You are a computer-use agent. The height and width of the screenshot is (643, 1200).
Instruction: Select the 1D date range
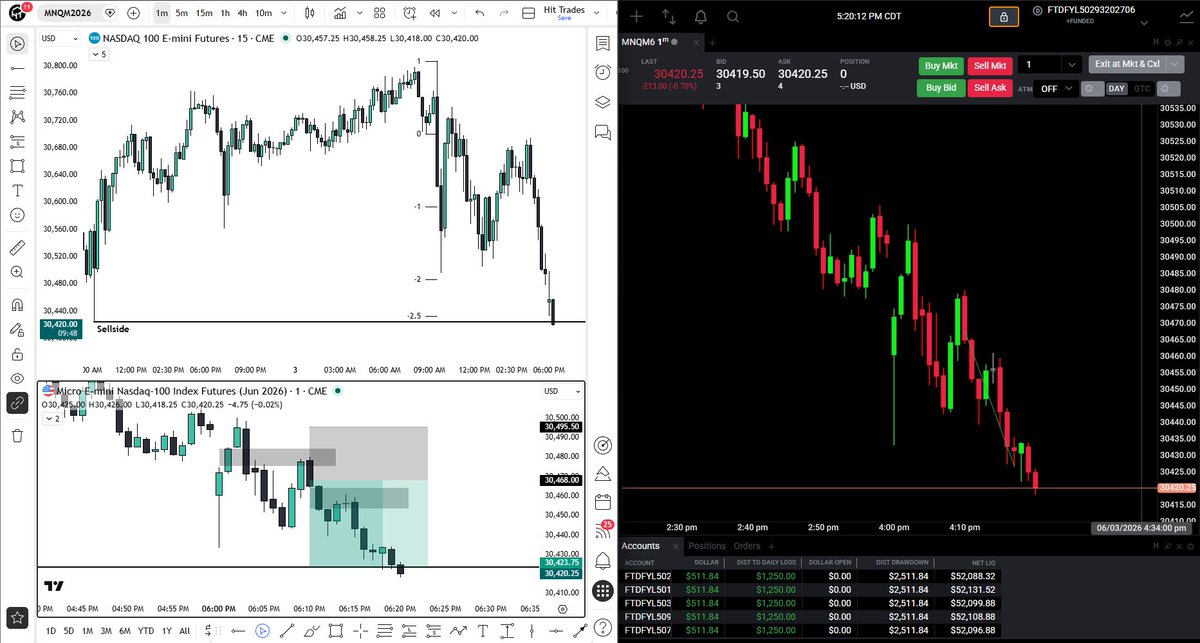click(50, 631)
